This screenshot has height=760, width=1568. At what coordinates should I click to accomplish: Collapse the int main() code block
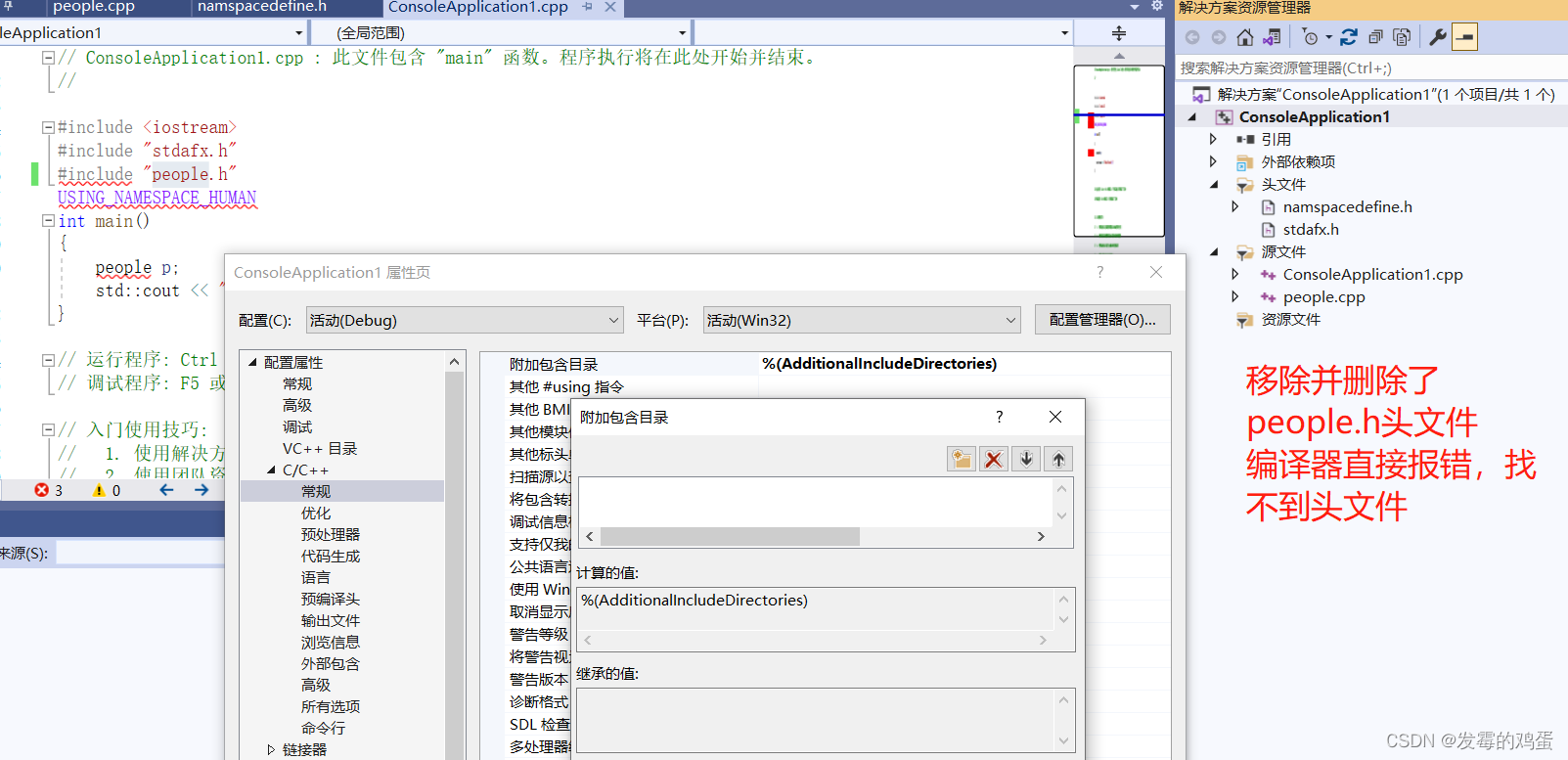click(x=48, y=221)
